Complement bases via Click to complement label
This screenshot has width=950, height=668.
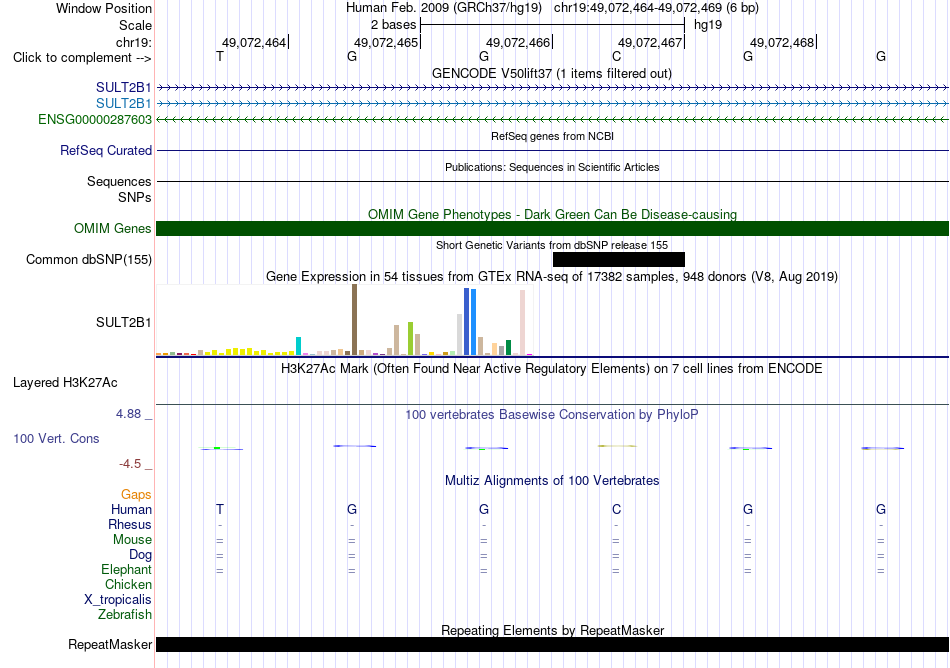(82, 58)
